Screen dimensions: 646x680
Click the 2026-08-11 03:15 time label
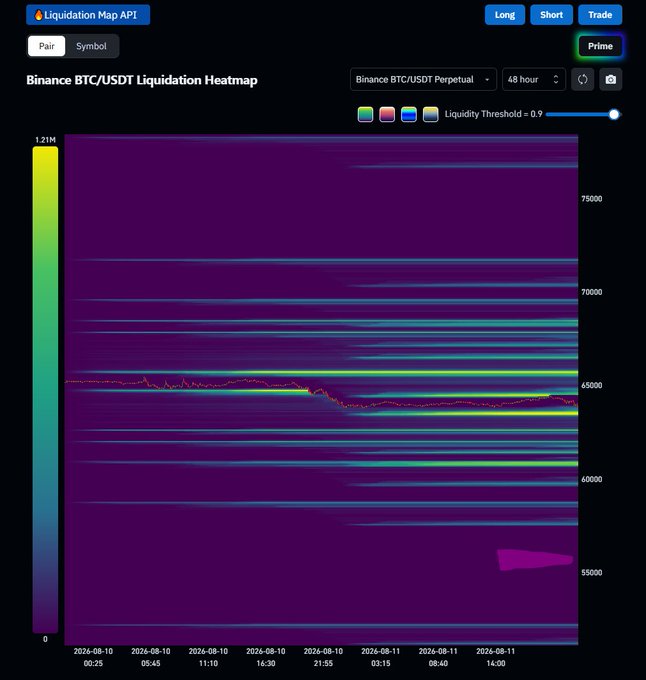point(381,657)
